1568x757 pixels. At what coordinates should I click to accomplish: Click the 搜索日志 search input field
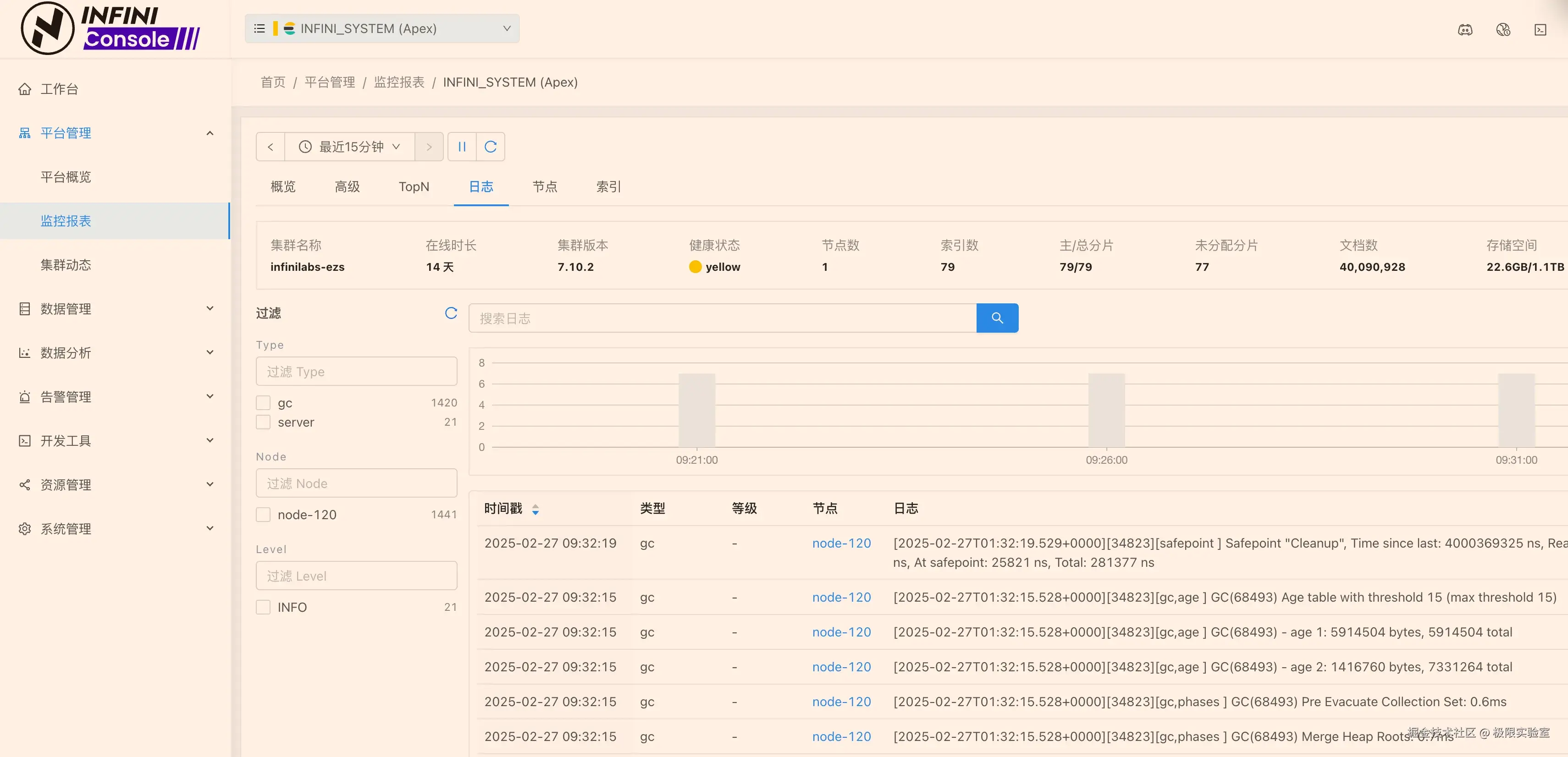pyautogui.click(x=722, y=318)
